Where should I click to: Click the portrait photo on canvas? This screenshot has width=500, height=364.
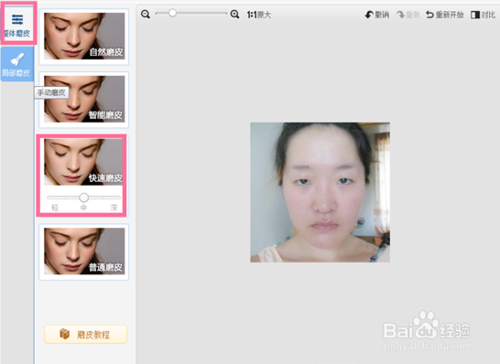click(x=320, y=192)
